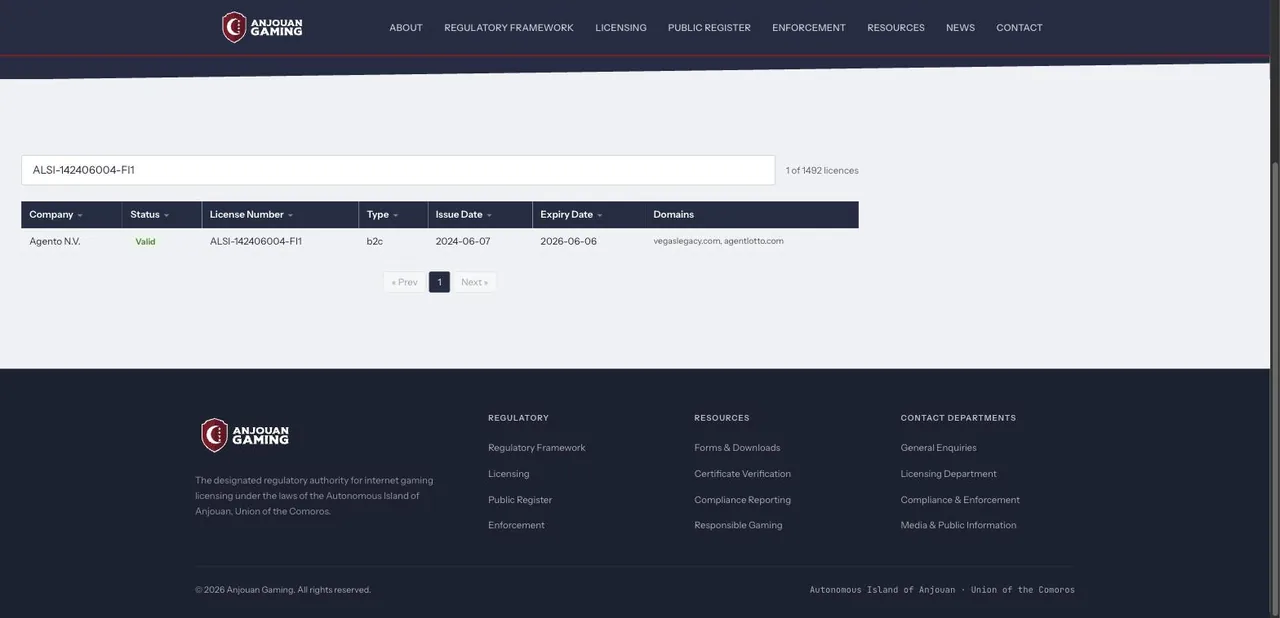Open the Licensing nav item
Screen dimensions: 1280x618
621,28
